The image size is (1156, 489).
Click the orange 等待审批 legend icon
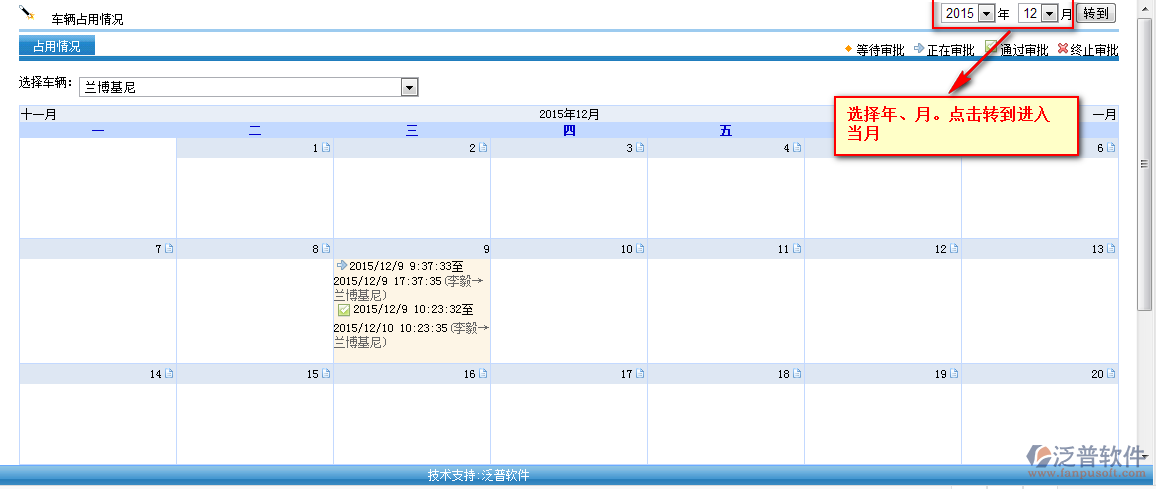(848, 49)
